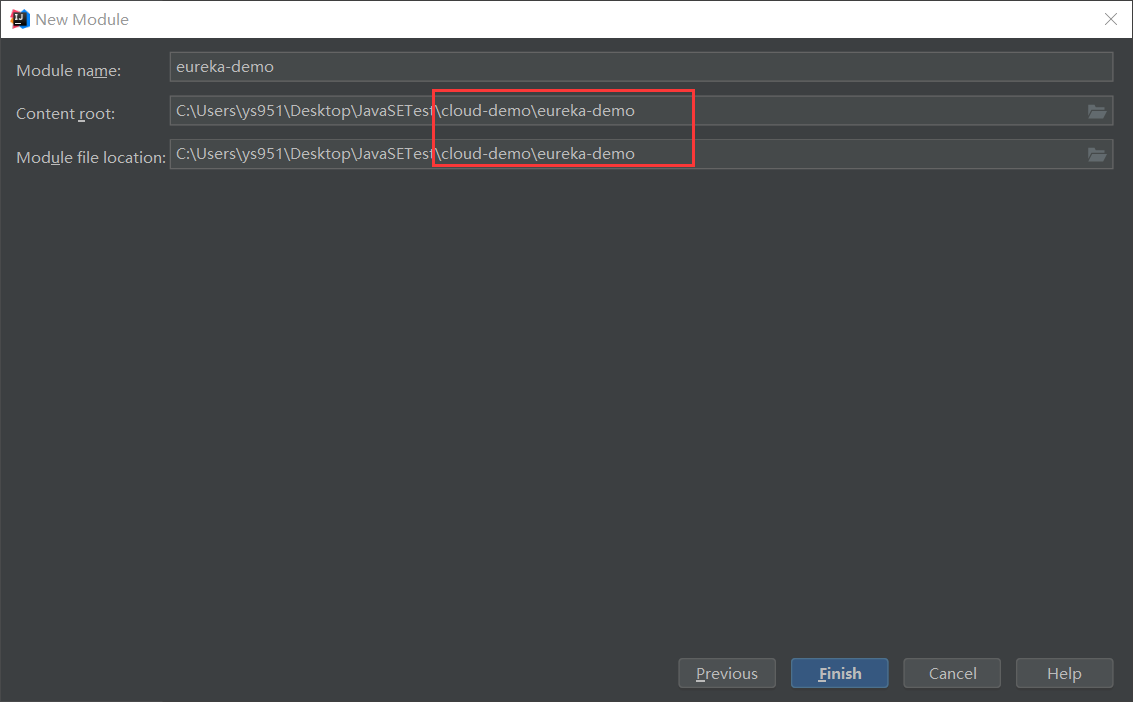Click the "Content root:" label
Screen dimensions: 1133x702
(x=66, y=113)
